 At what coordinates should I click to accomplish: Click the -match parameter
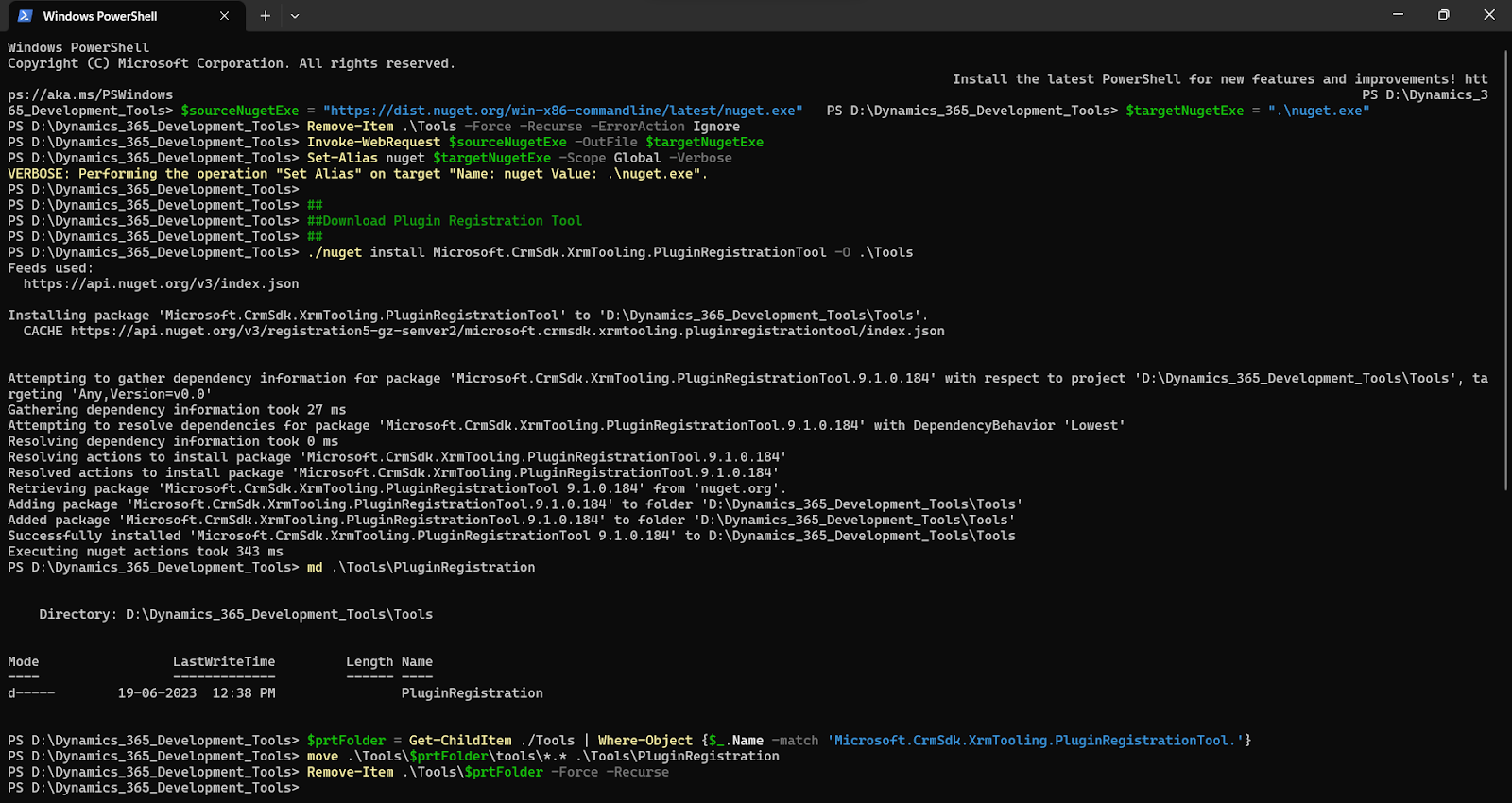[x=795, y=741]
